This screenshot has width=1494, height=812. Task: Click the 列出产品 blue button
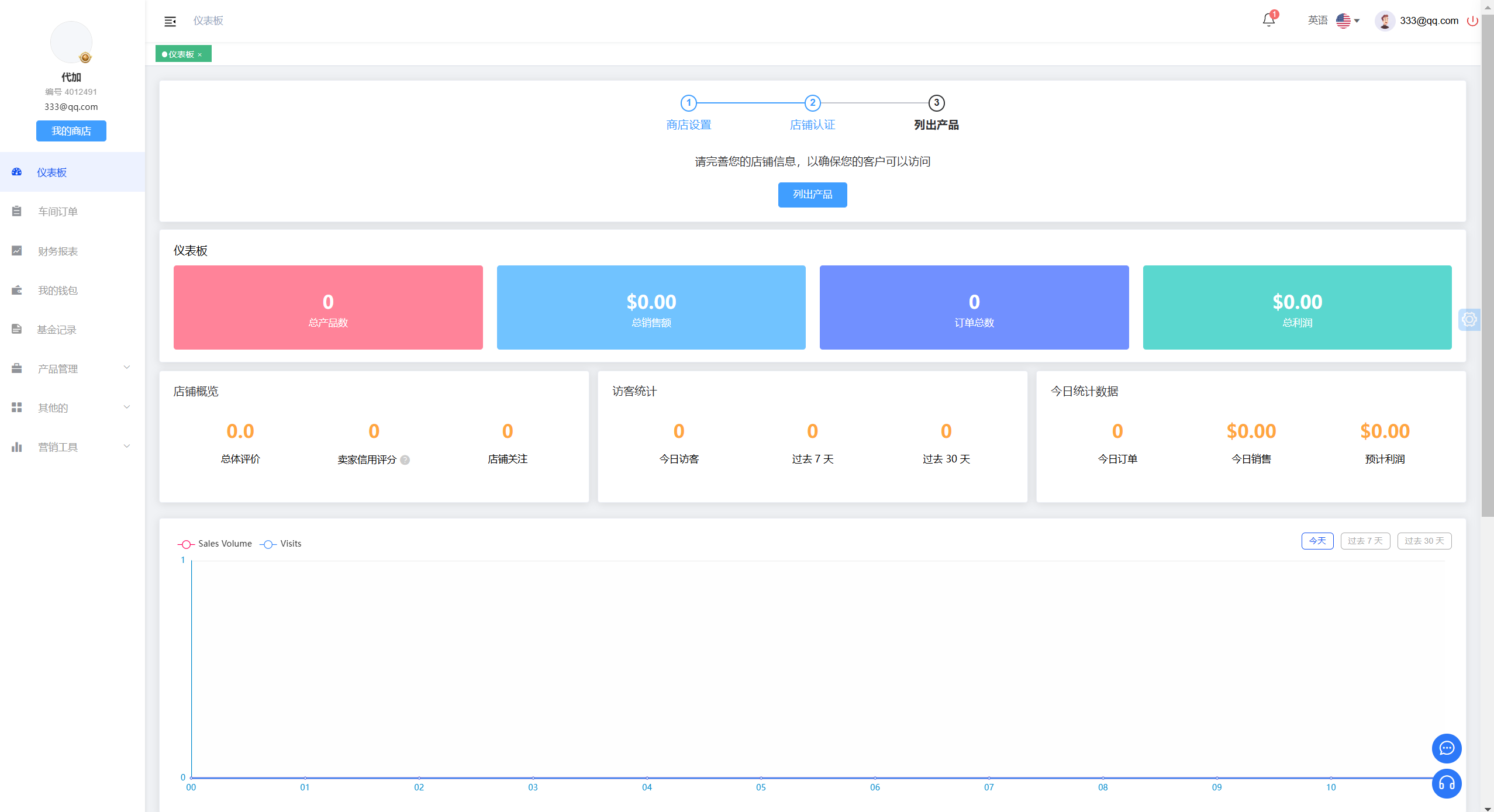812,195
